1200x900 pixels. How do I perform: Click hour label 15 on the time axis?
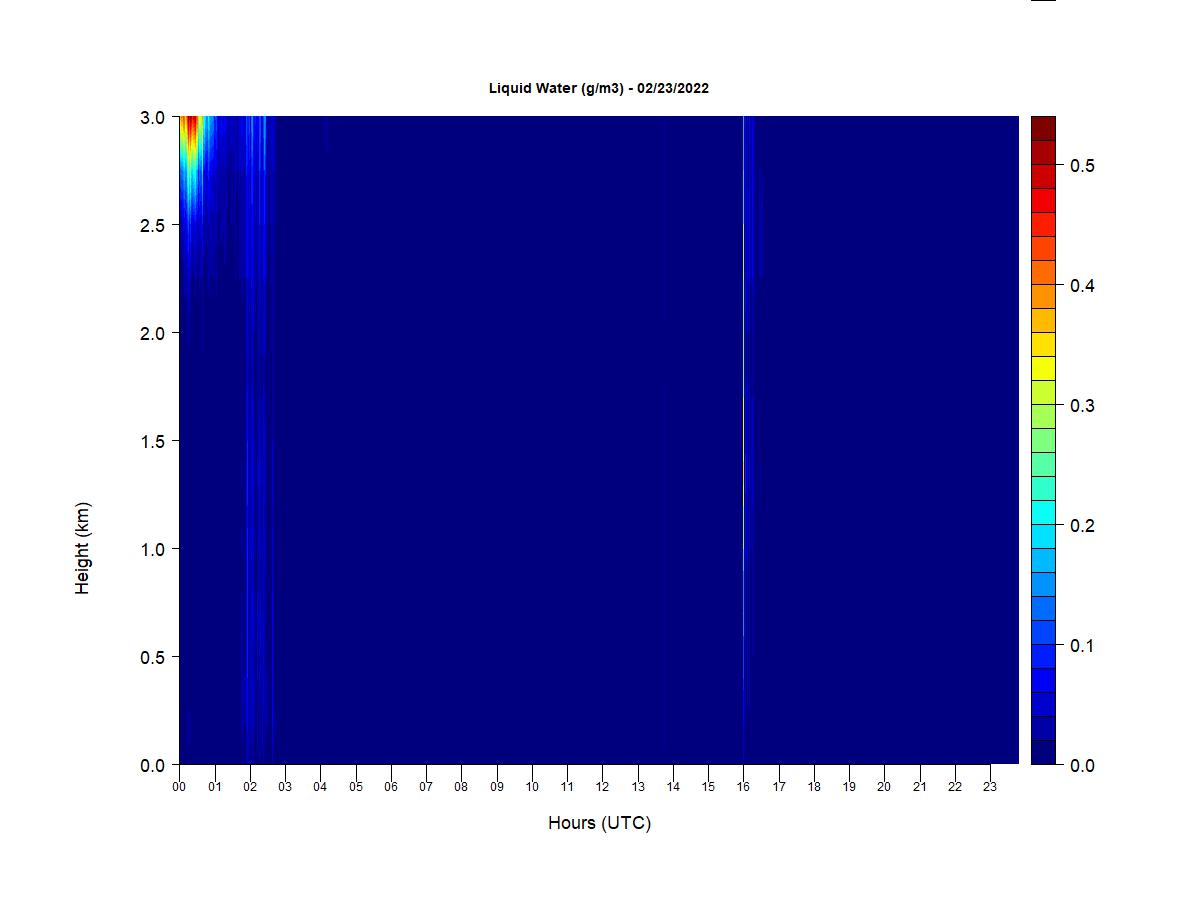(708, 786)
